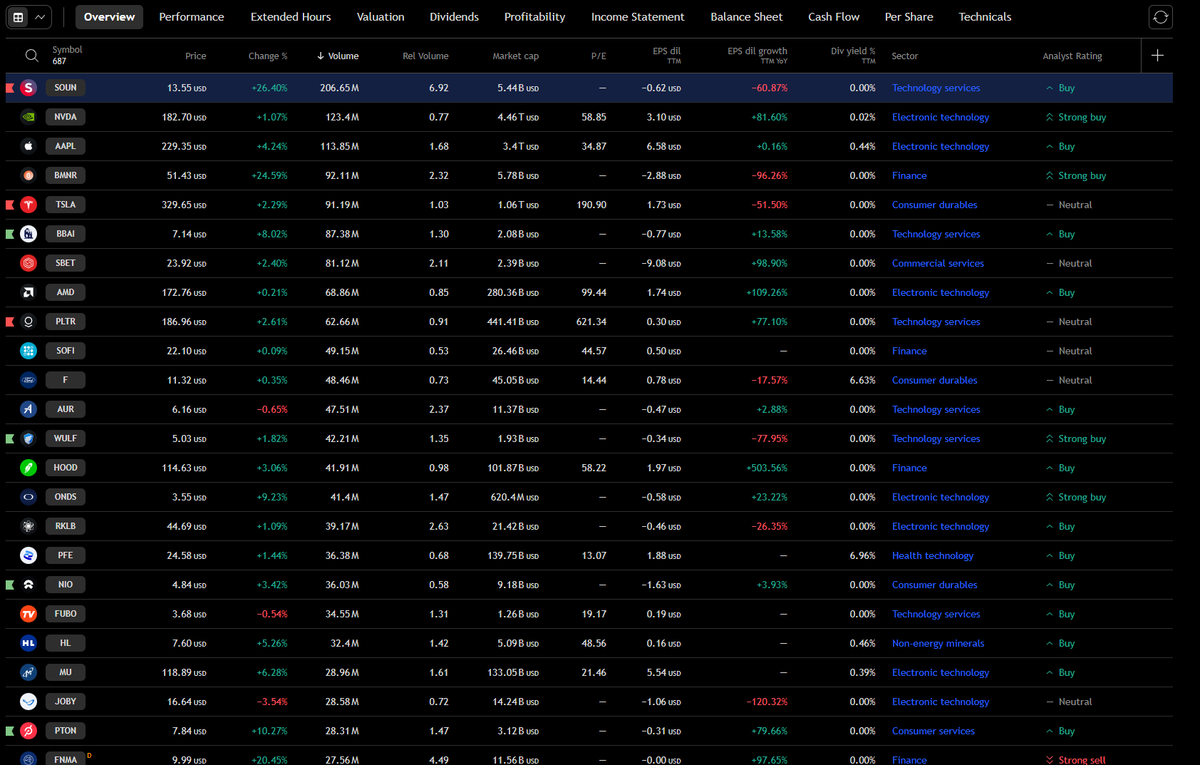Open the TSLA ticker symbol button
This screenshot has height=765, width=1200.
66,205
